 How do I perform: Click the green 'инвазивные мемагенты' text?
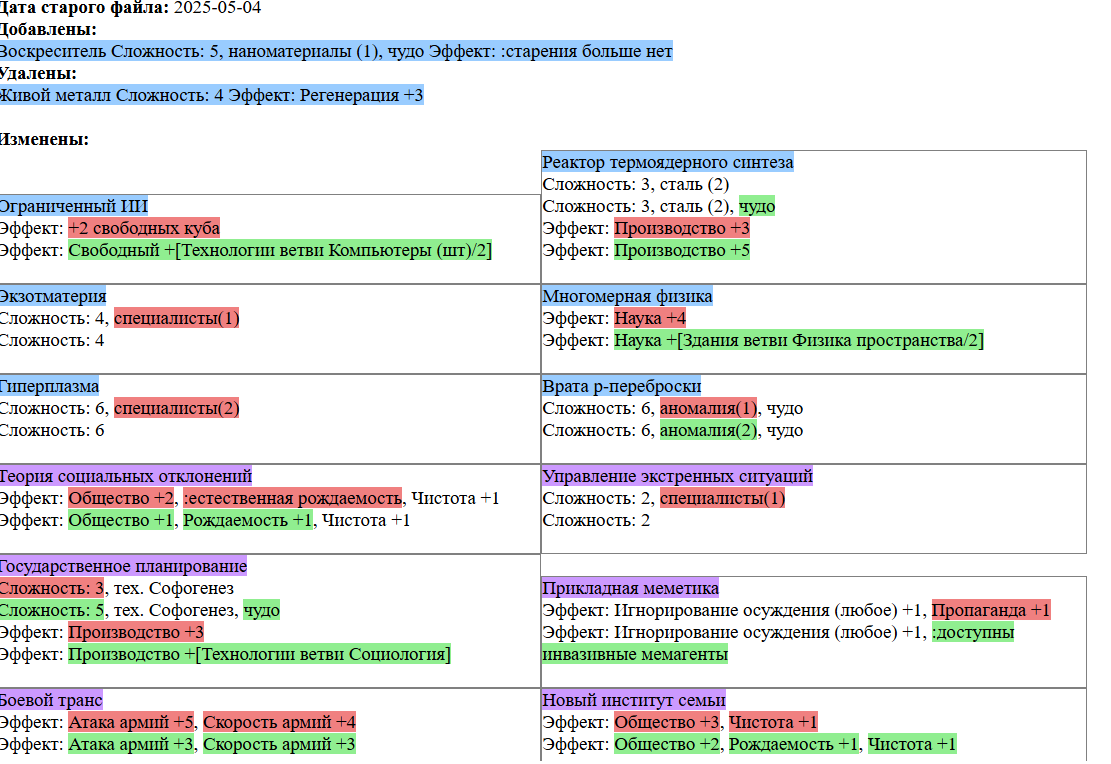(635, 654)
